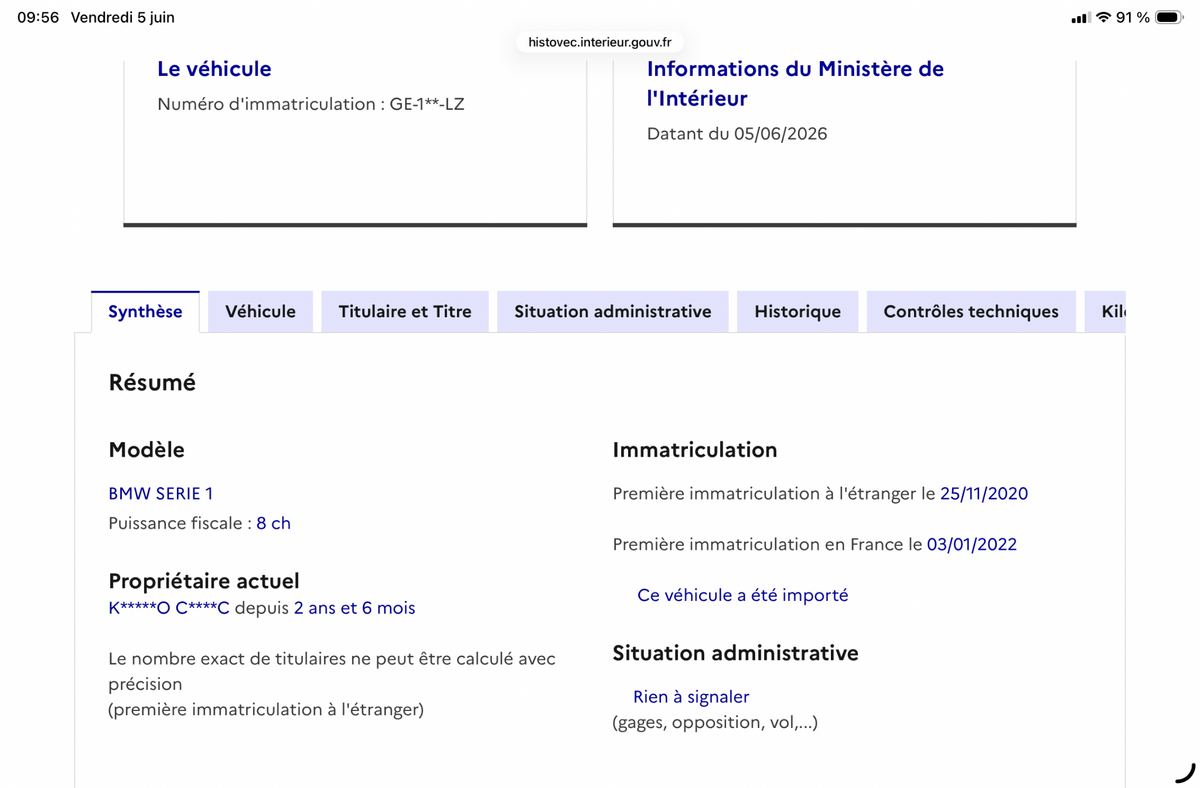Click the Ce véhicule a été importé notice

pos(742,595)
